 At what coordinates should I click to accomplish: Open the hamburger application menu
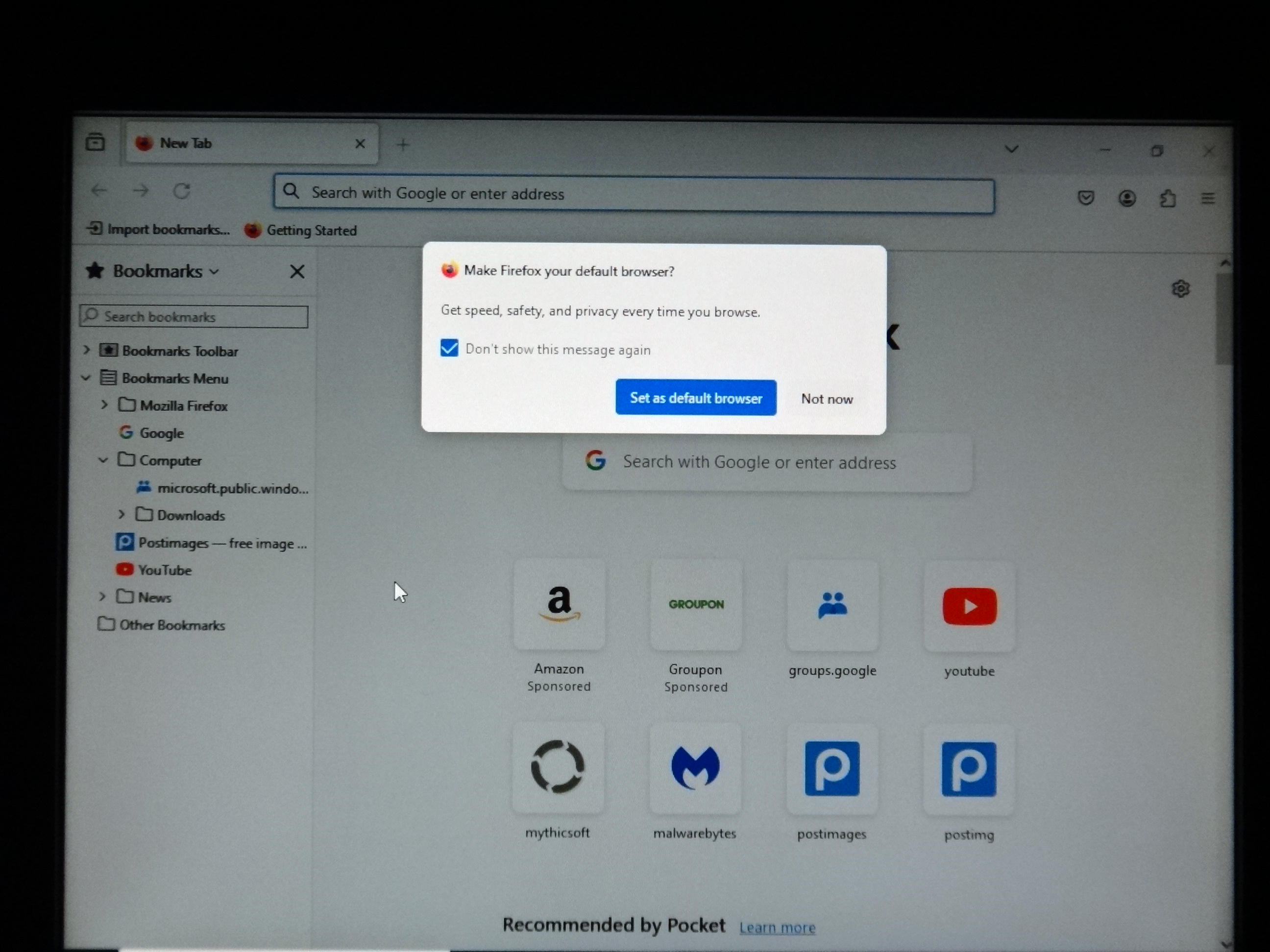[1208, 198]
